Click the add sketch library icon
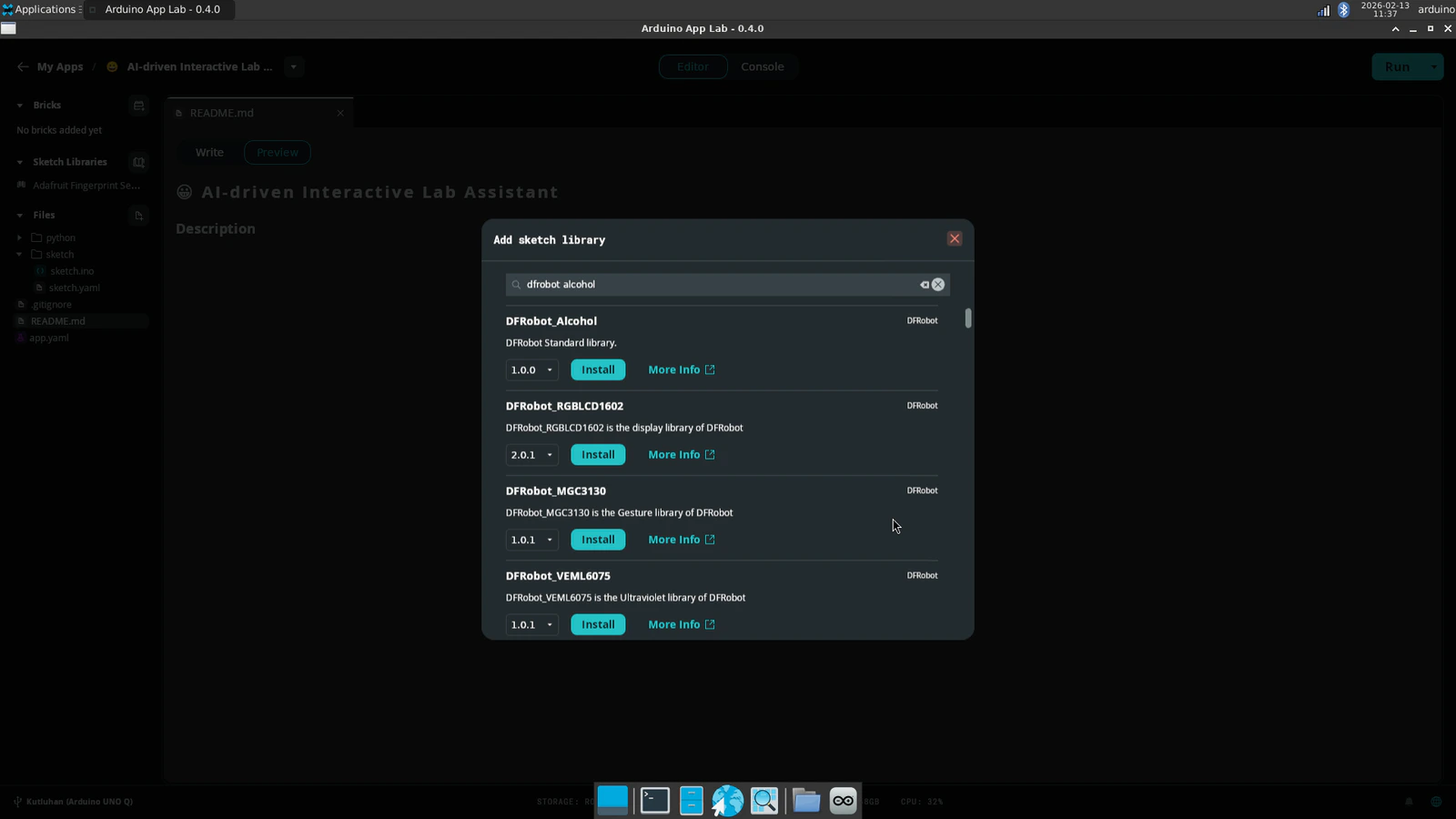1456x819 pixels. tap(138, 162)
